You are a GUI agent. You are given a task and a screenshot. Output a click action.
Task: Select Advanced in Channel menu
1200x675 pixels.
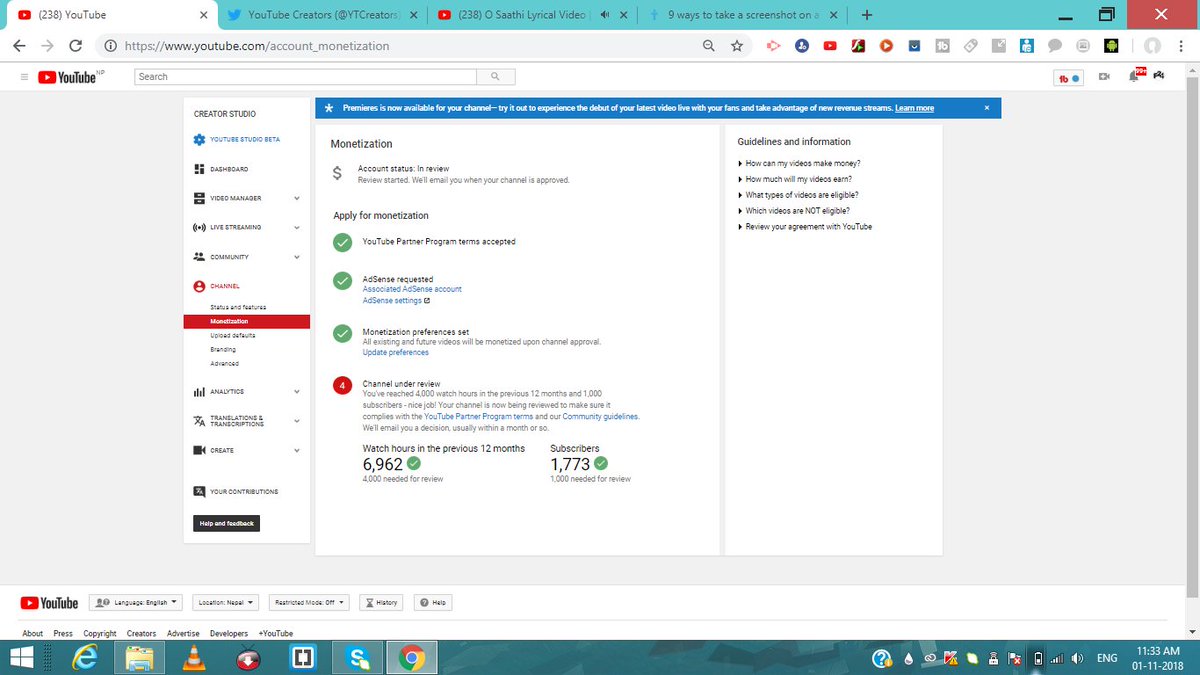pyautogui.click(x=224, y=364)
